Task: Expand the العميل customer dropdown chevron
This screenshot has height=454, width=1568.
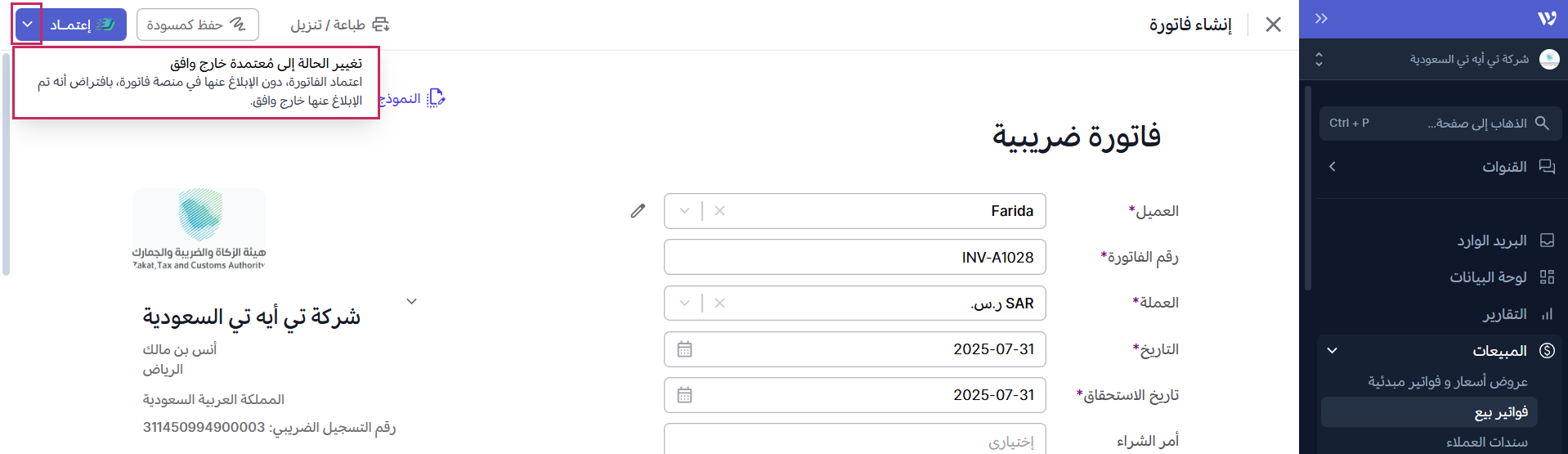Action: (684, 211)
